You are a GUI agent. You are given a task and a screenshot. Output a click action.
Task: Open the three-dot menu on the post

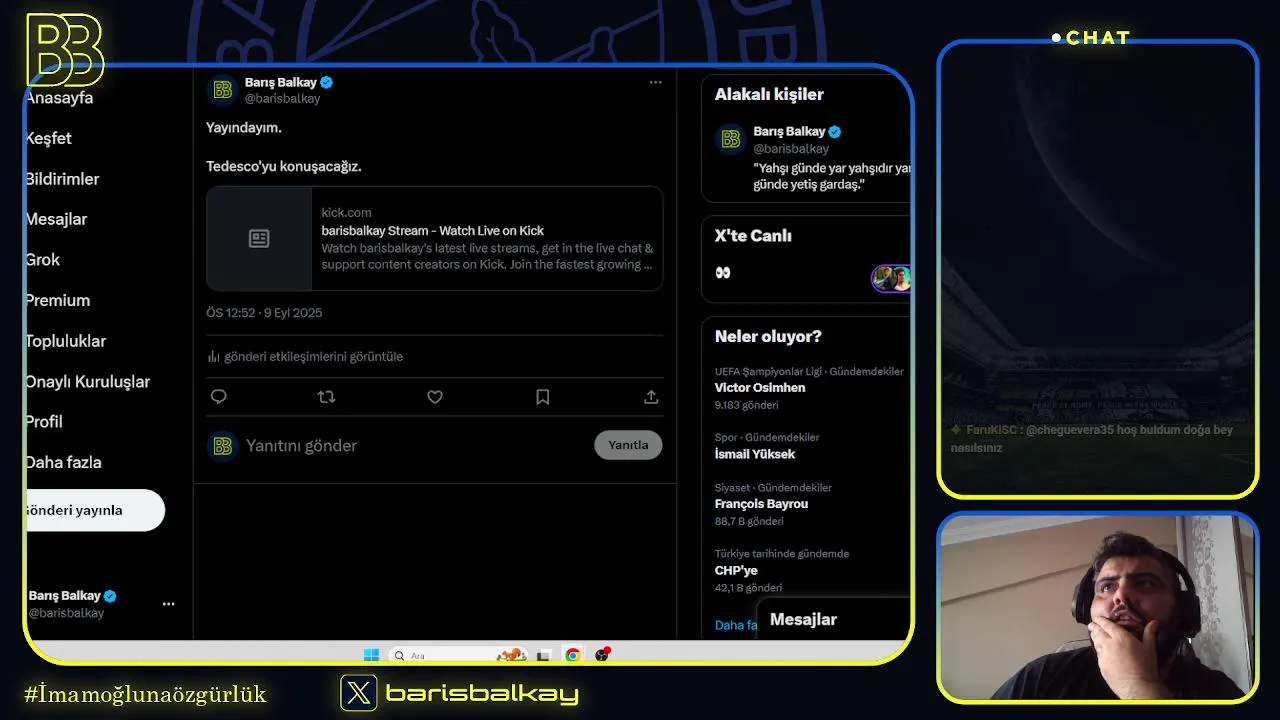(655, 82)
